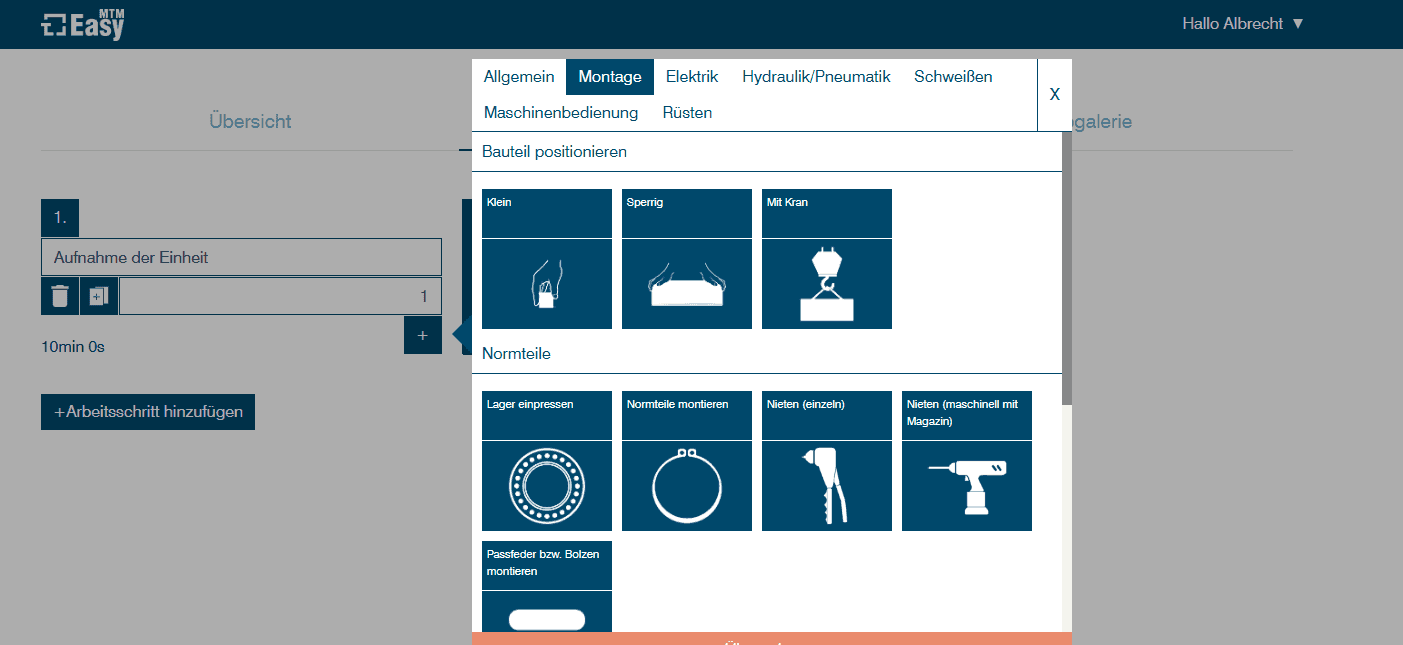This screenshot has width=1403, height=645.
Task: Duplicate the step using the copy icon
Action: (x=98, y=296)
